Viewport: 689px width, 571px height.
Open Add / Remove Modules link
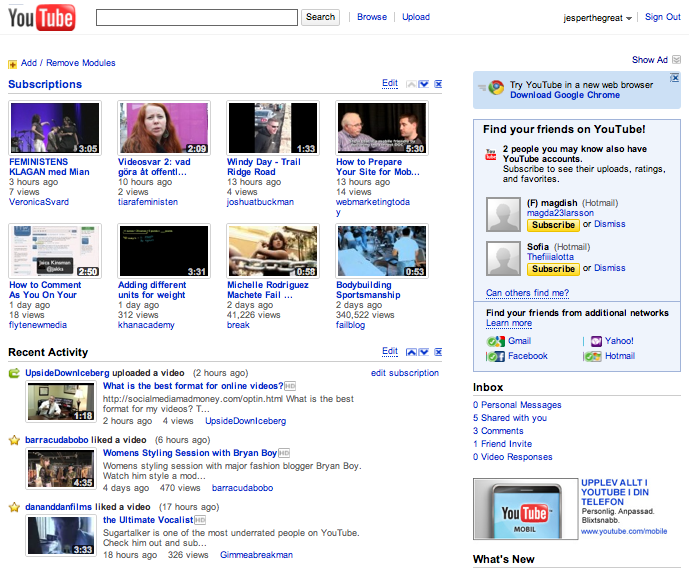pyautogui.click(x=68, y=63)
